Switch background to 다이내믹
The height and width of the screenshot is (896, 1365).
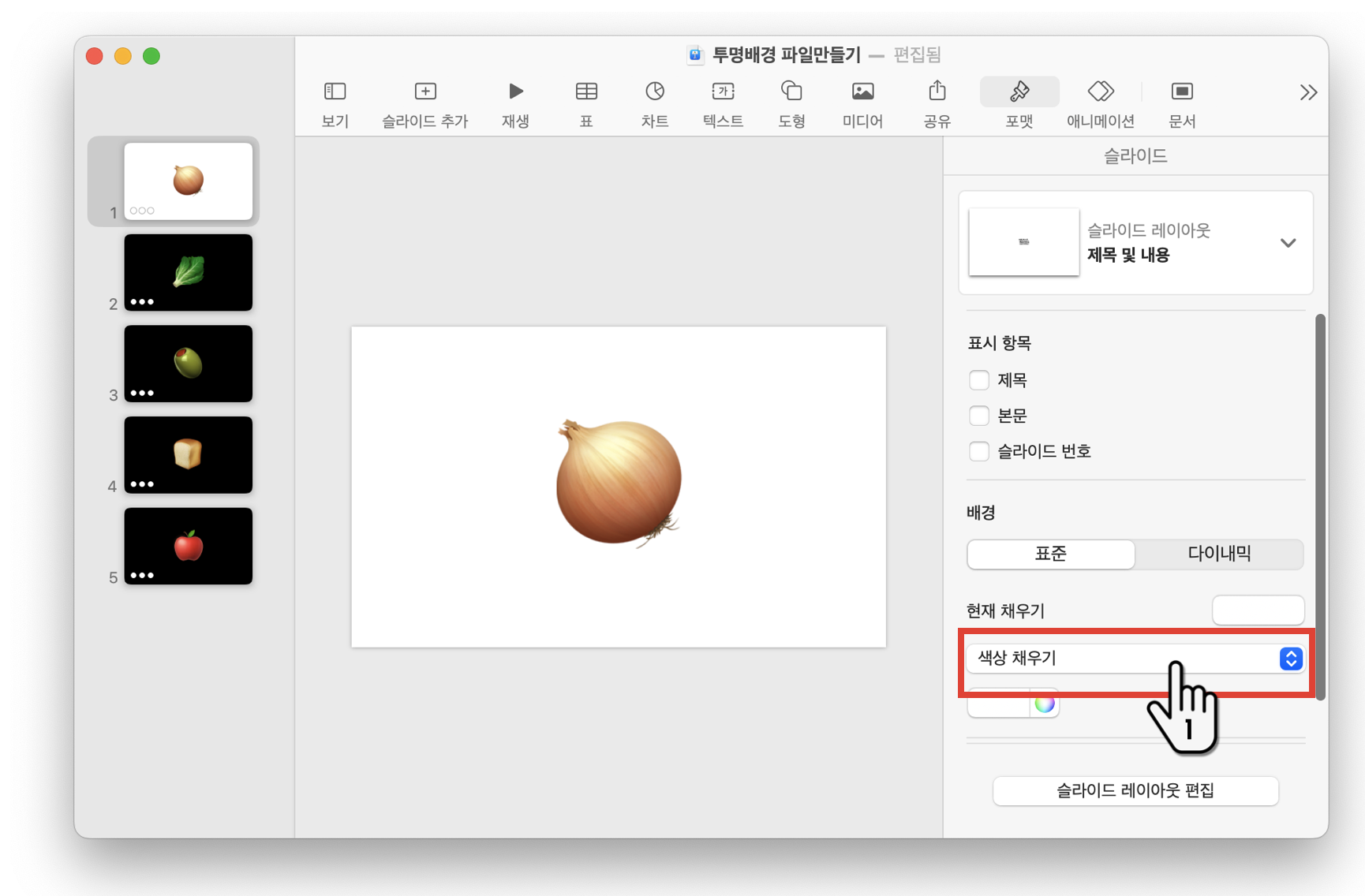pyautogui.click(x=1219, y=554)
